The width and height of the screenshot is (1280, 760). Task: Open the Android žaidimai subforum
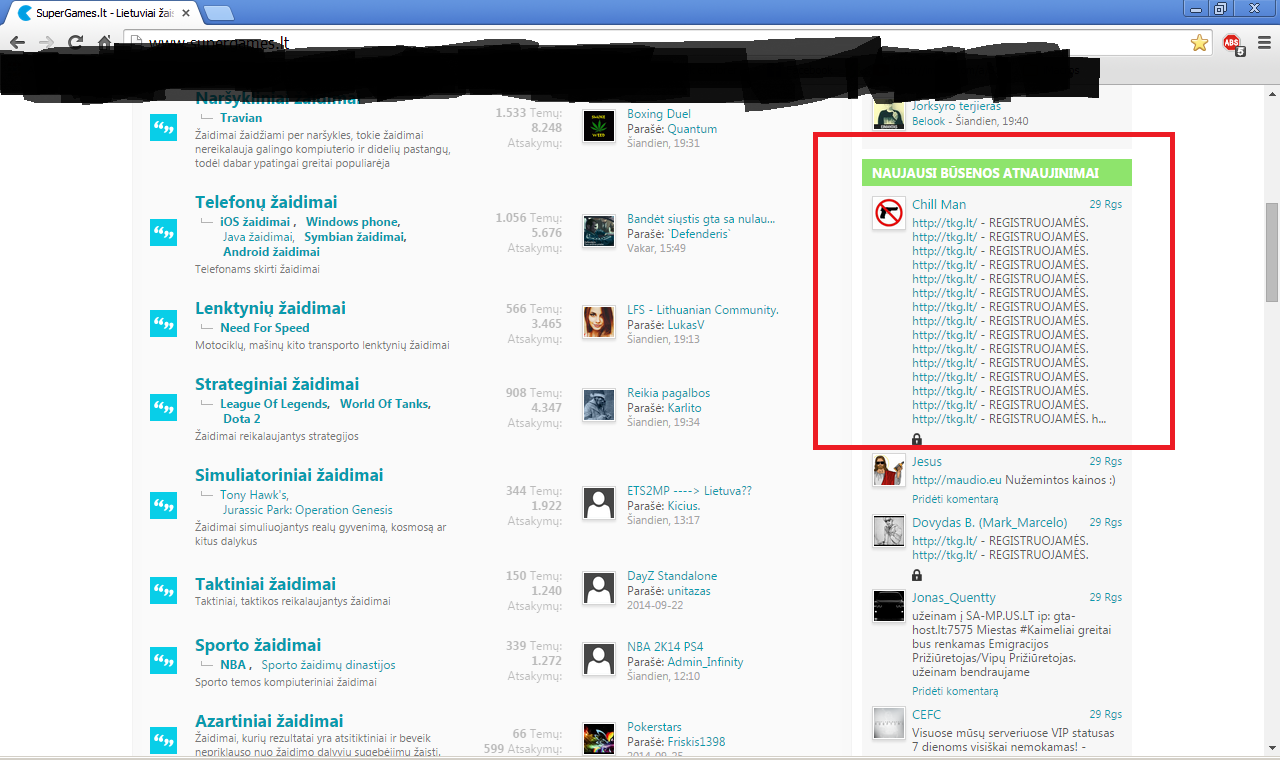pyautogui.click(x=271, y=252)
